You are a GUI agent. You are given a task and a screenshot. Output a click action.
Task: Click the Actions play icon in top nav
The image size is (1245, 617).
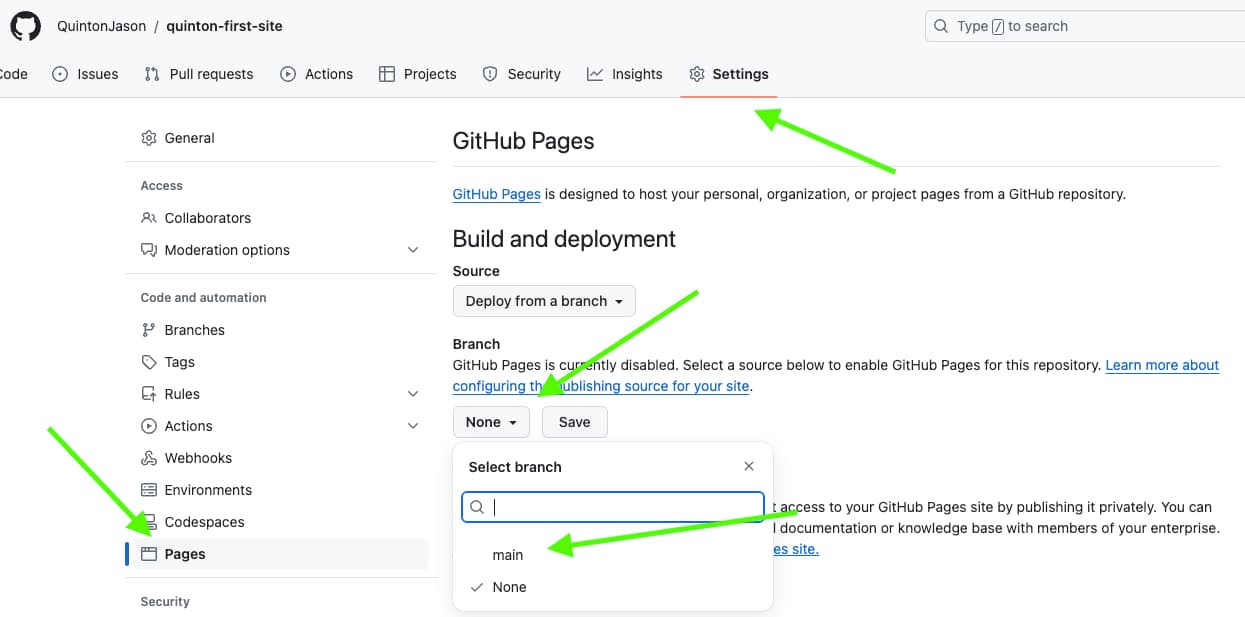(288, 74)
